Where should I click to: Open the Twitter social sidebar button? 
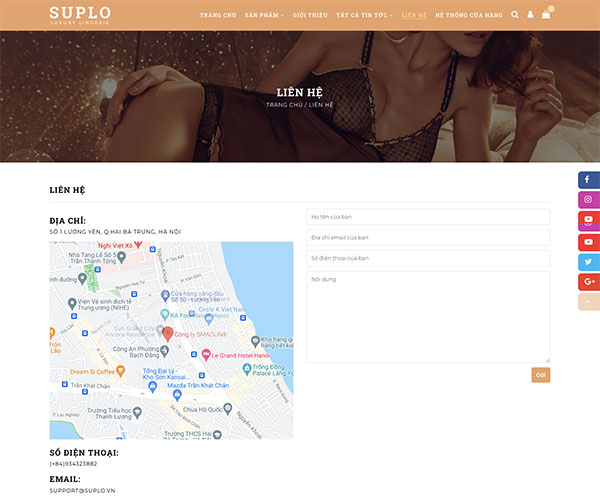click(x=589, y=262)
